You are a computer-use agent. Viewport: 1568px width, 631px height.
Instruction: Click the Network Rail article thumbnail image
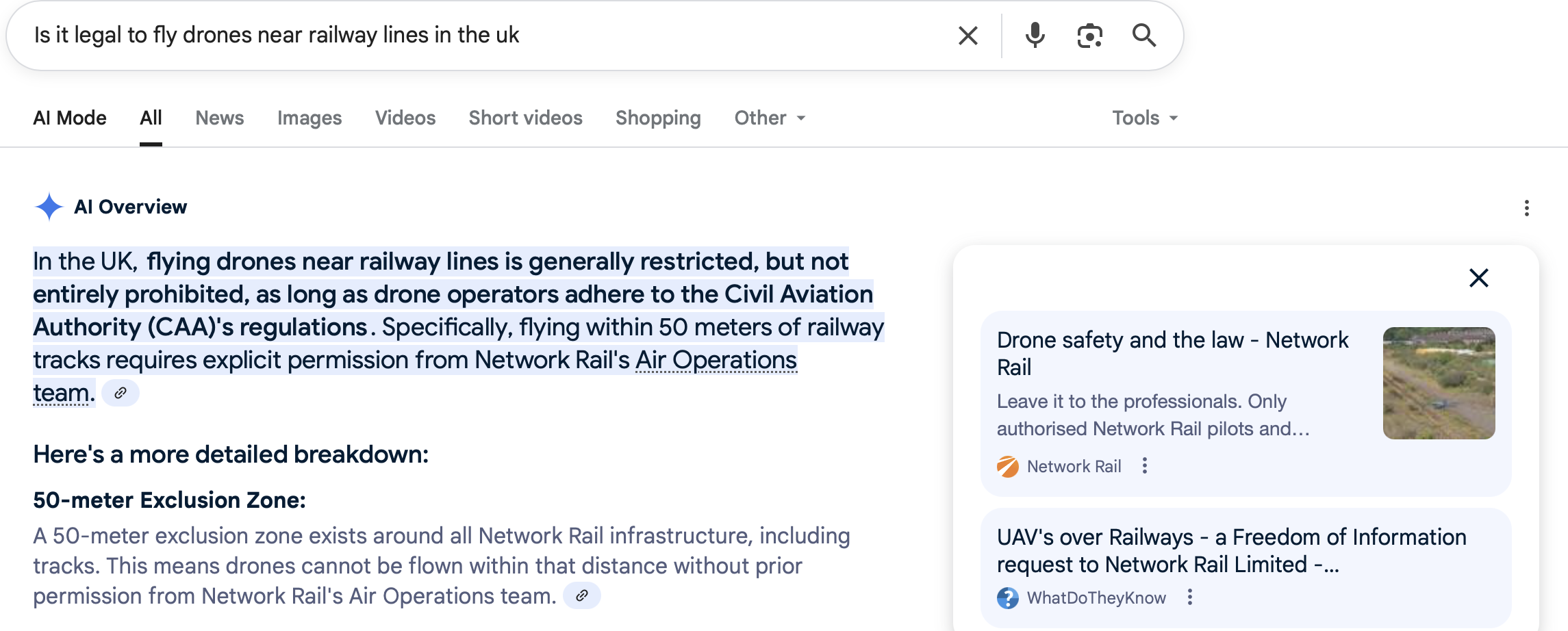1439,383
